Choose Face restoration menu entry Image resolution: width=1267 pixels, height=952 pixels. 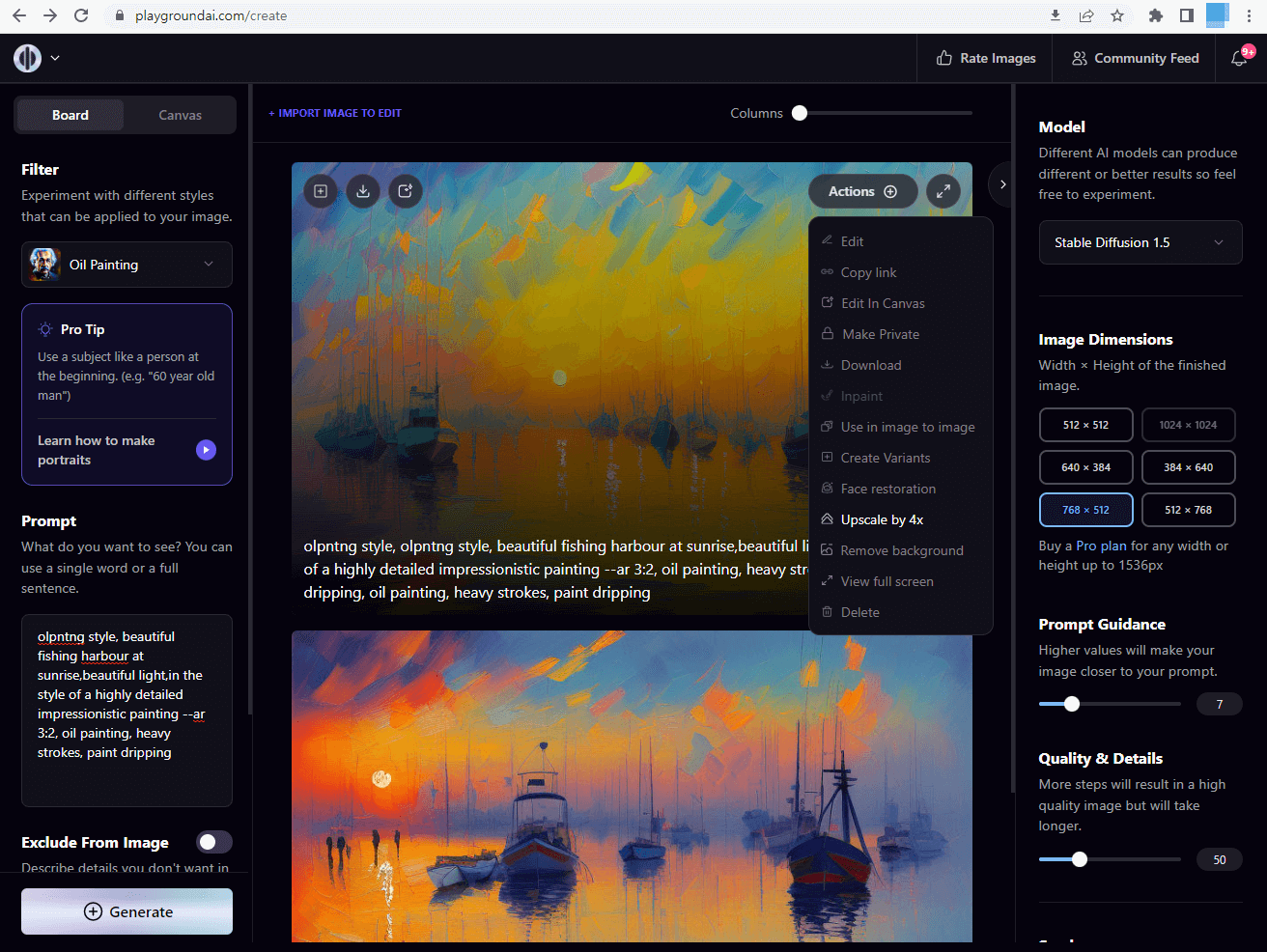[x=900, y=489]
